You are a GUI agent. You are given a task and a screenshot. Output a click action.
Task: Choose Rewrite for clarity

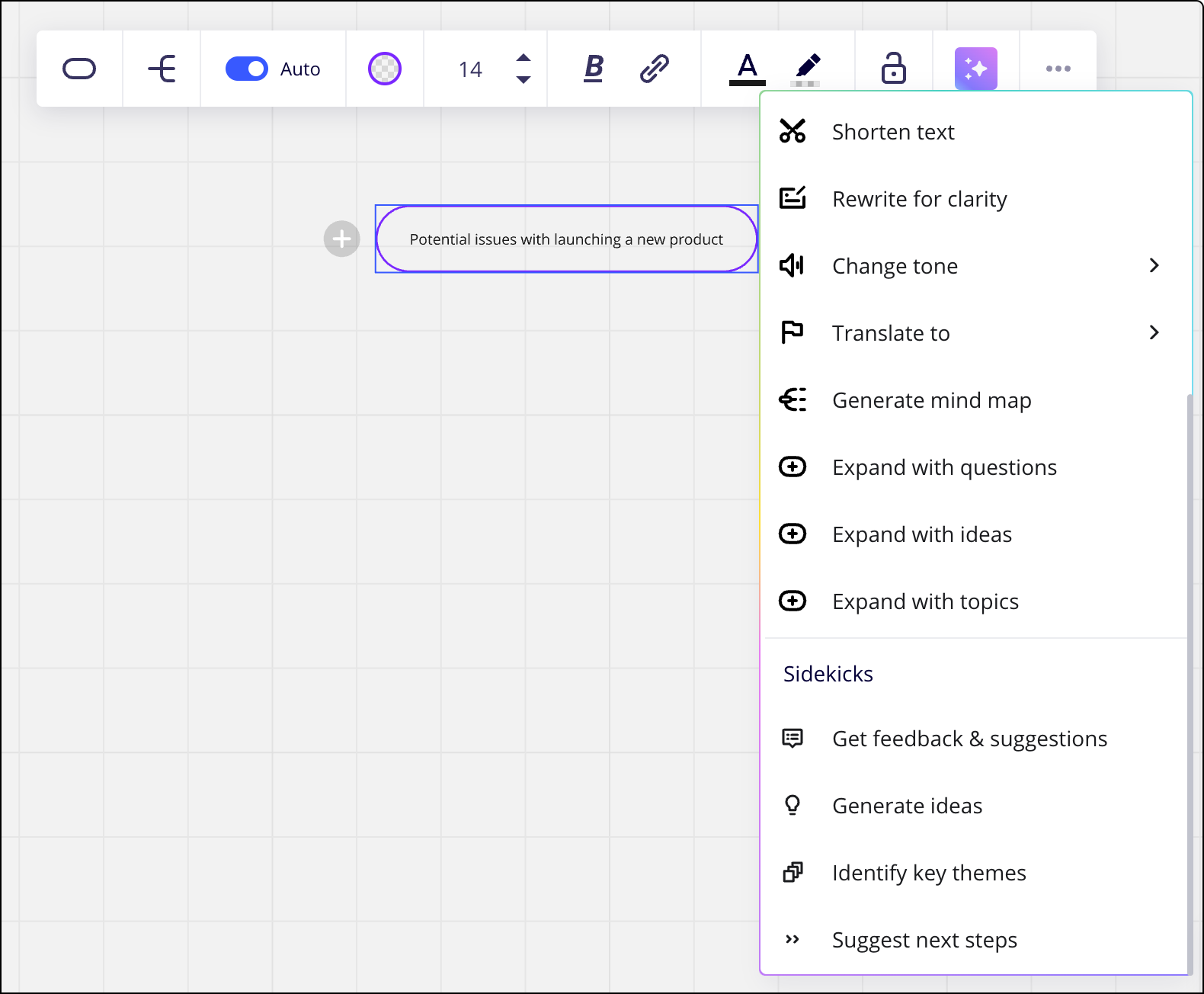[976, 199]
